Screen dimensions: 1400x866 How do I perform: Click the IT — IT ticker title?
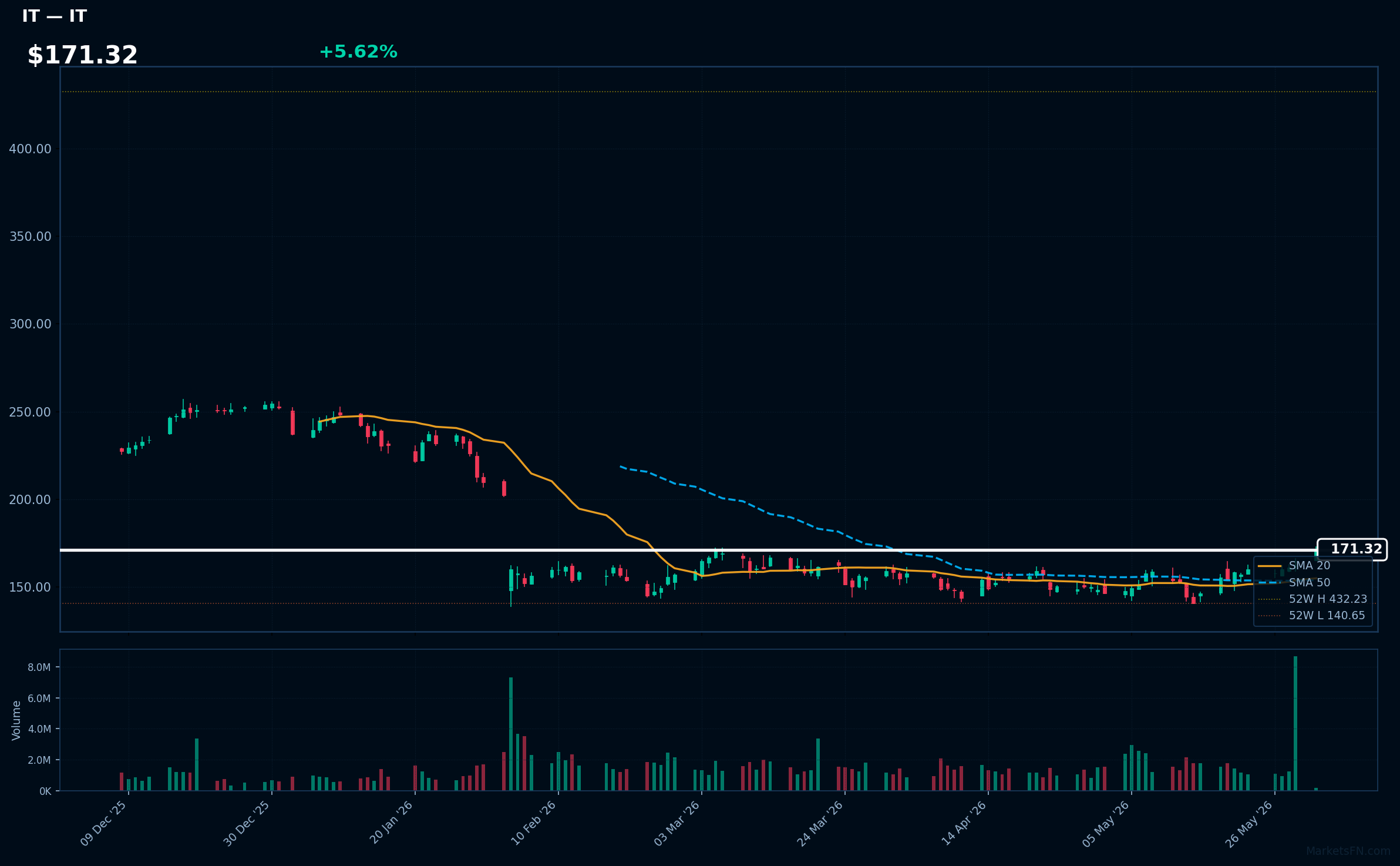(x=54, y=16)
